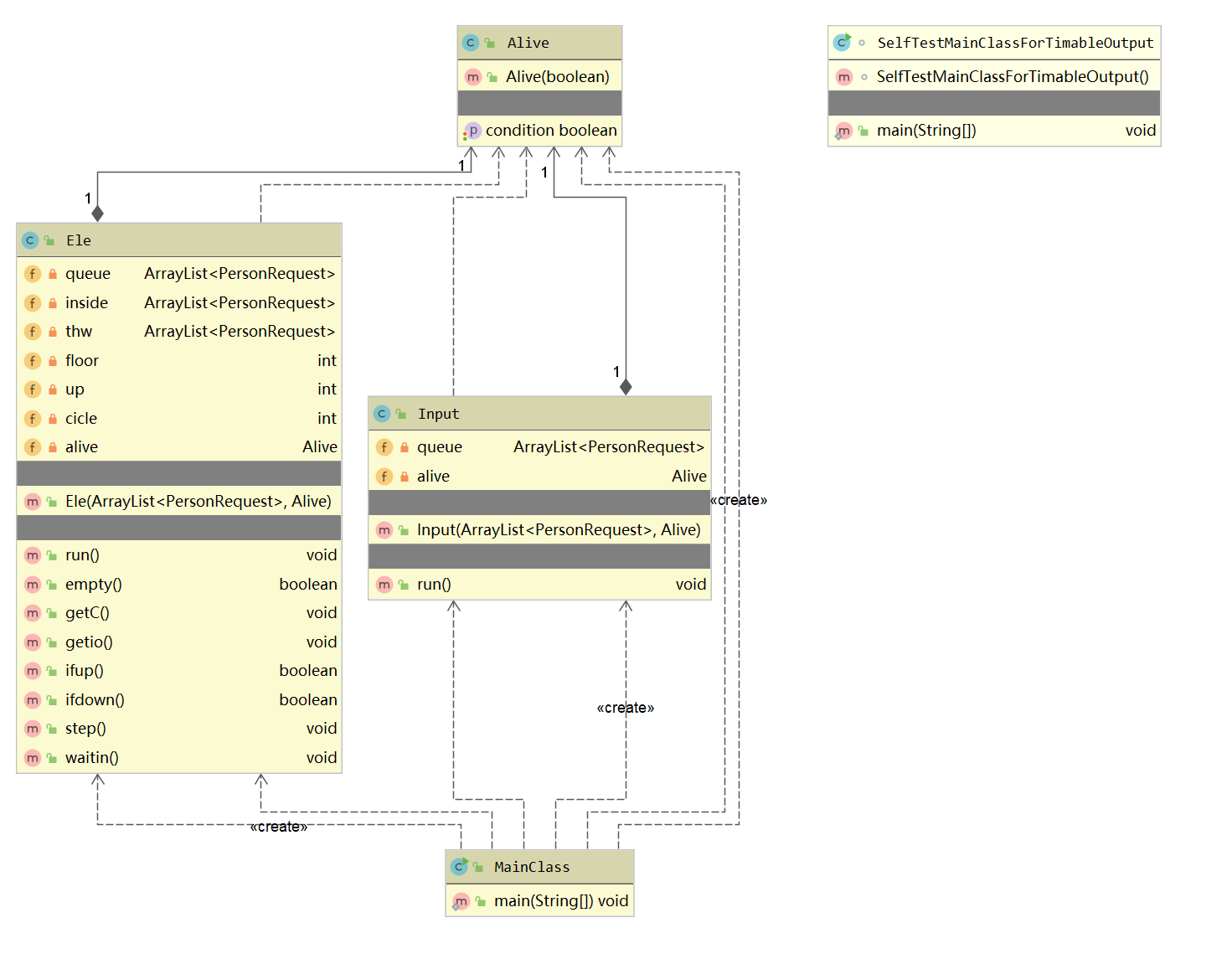1232x959 pixels.
Task: Click the class icon next to Ele title
Action: point(30,240)
